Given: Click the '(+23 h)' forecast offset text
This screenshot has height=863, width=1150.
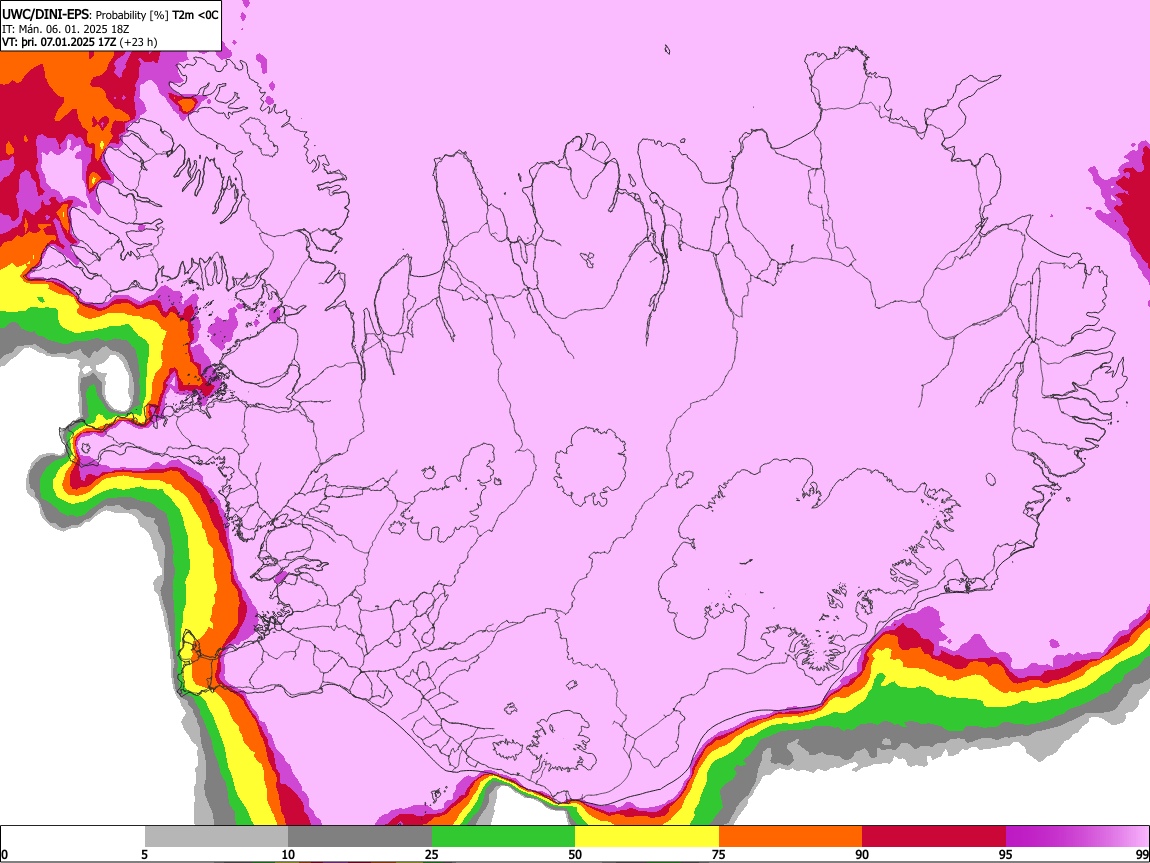Looking at the screenshot, I should click(139, 42).
